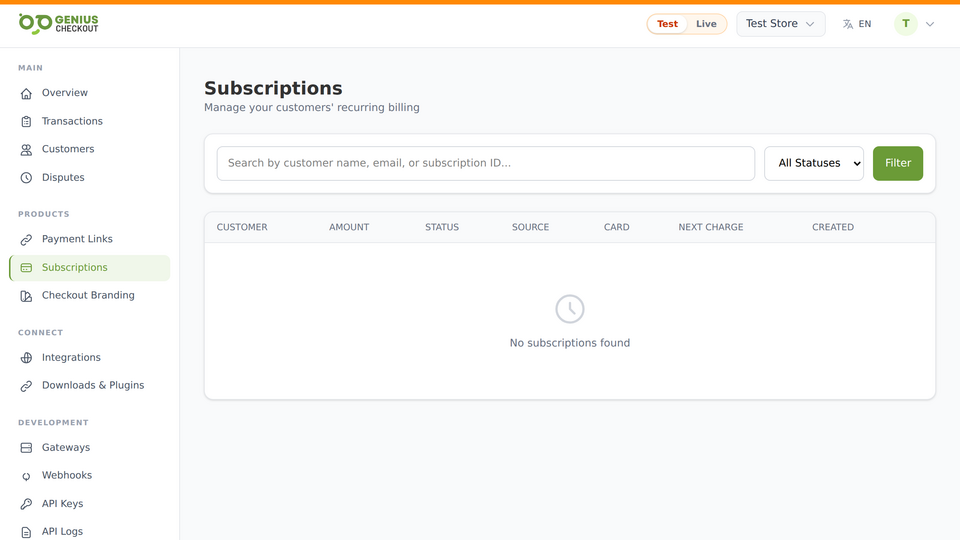Open the Gateways page

pos(89,448)
